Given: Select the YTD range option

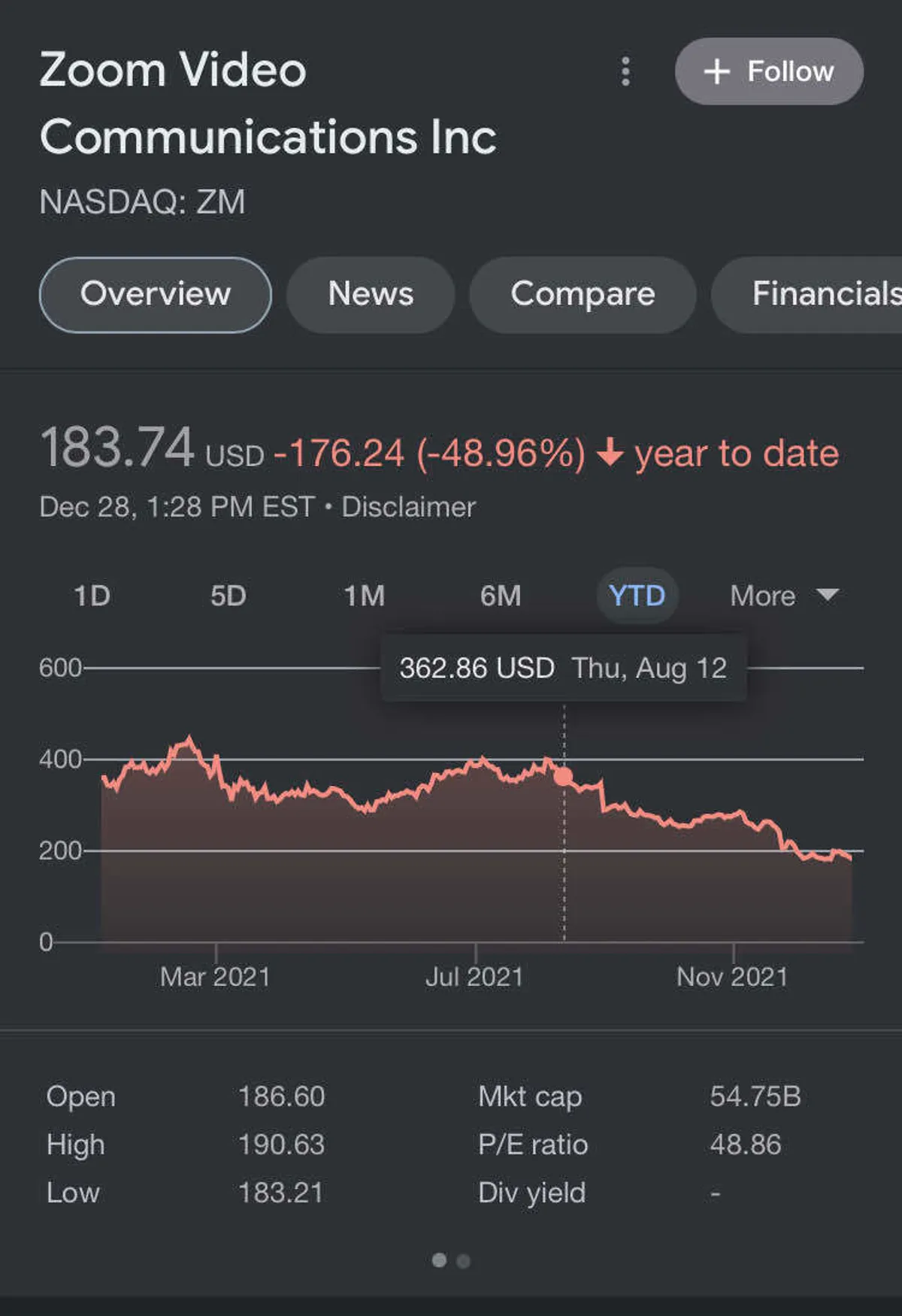Looking at the screenshot, I should 637,596.
